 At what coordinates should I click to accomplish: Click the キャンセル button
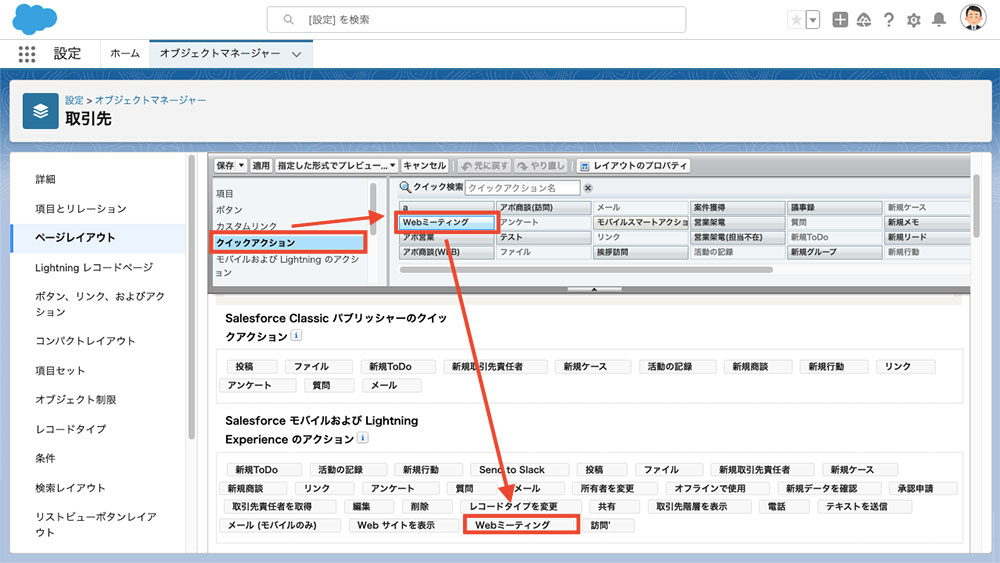(x=425, y=166)
